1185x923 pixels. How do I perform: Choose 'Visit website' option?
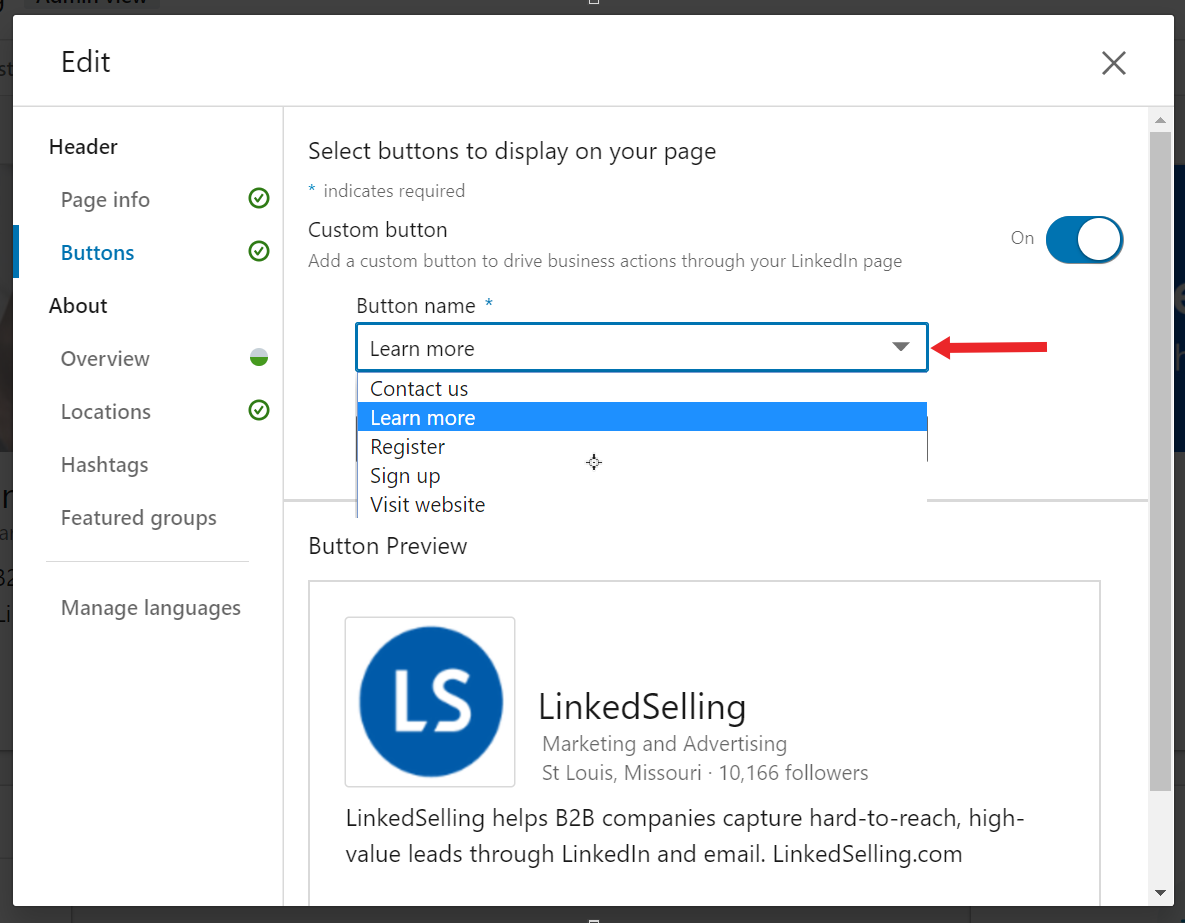point(642,504)
